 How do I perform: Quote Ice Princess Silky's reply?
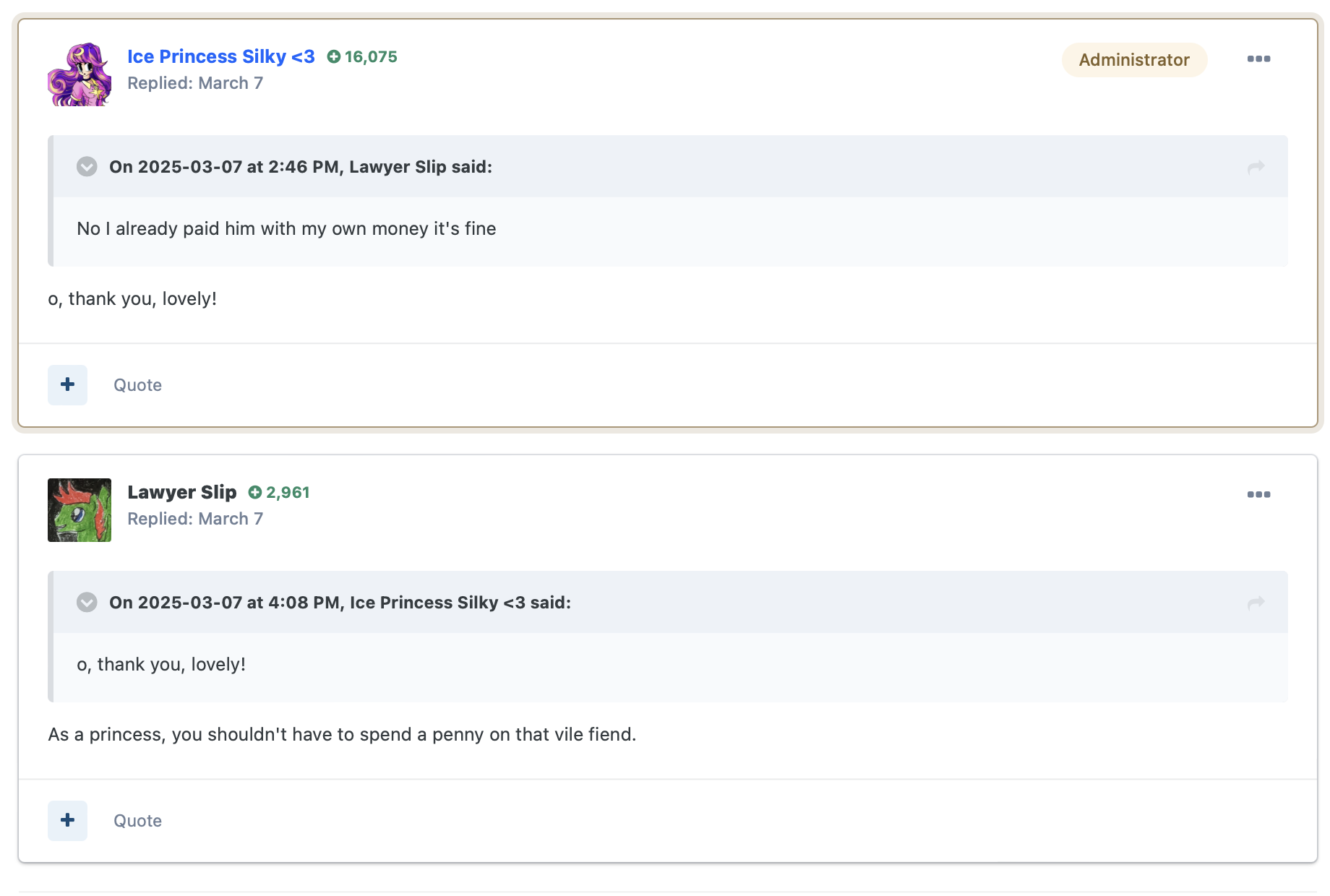click(x=137, y=385)
